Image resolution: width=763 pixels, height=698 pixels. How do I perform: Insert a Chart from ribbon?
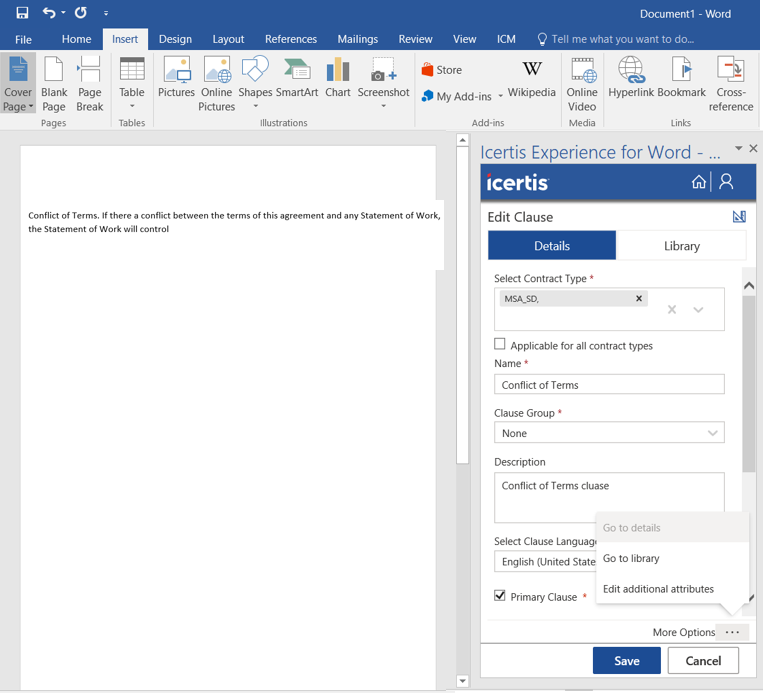point(338,78)
